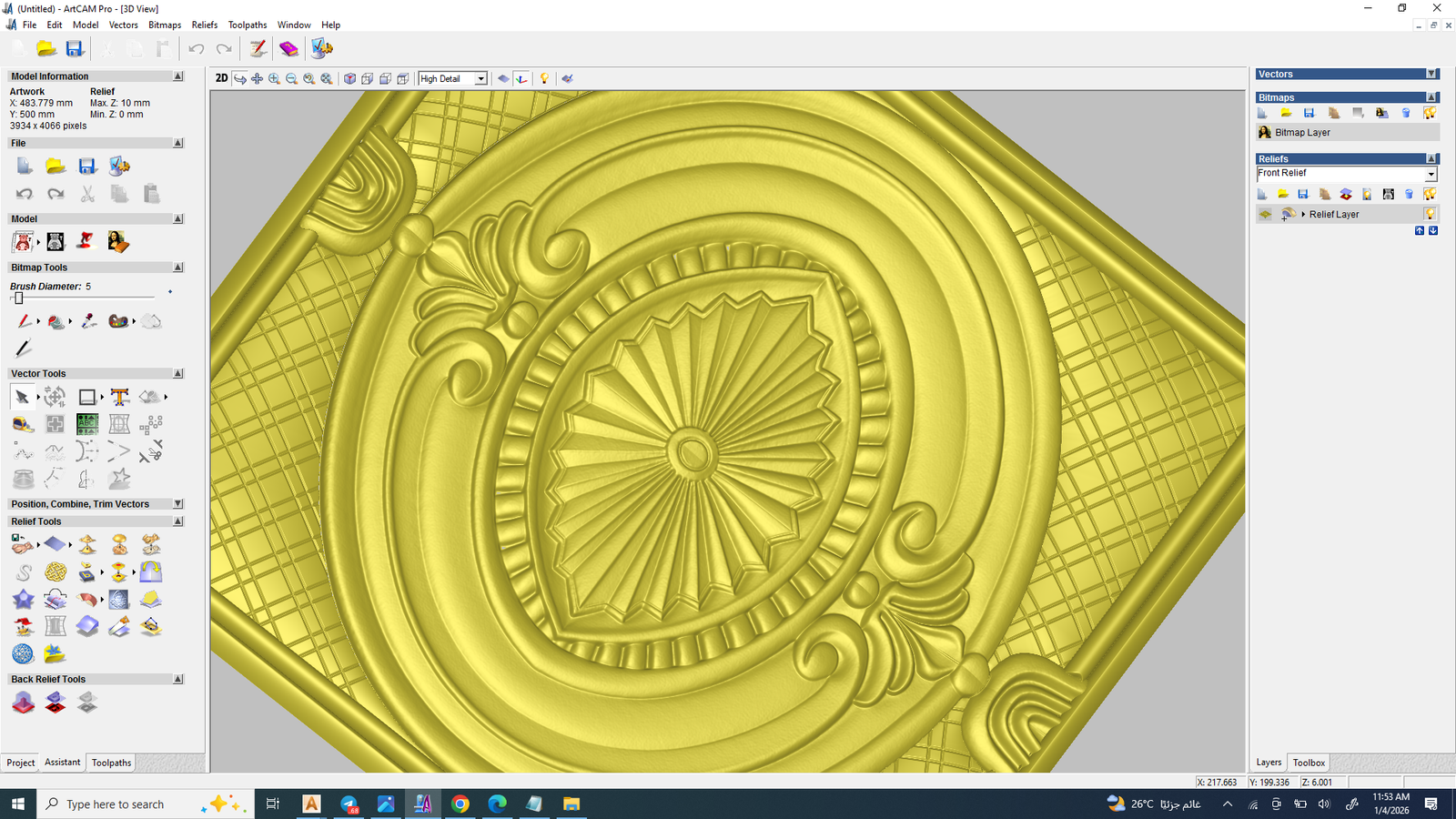This screenshot has height=819, width=1456.
Task: Open the Front Relief dropdown
Action: click(x=1431, y=174)
